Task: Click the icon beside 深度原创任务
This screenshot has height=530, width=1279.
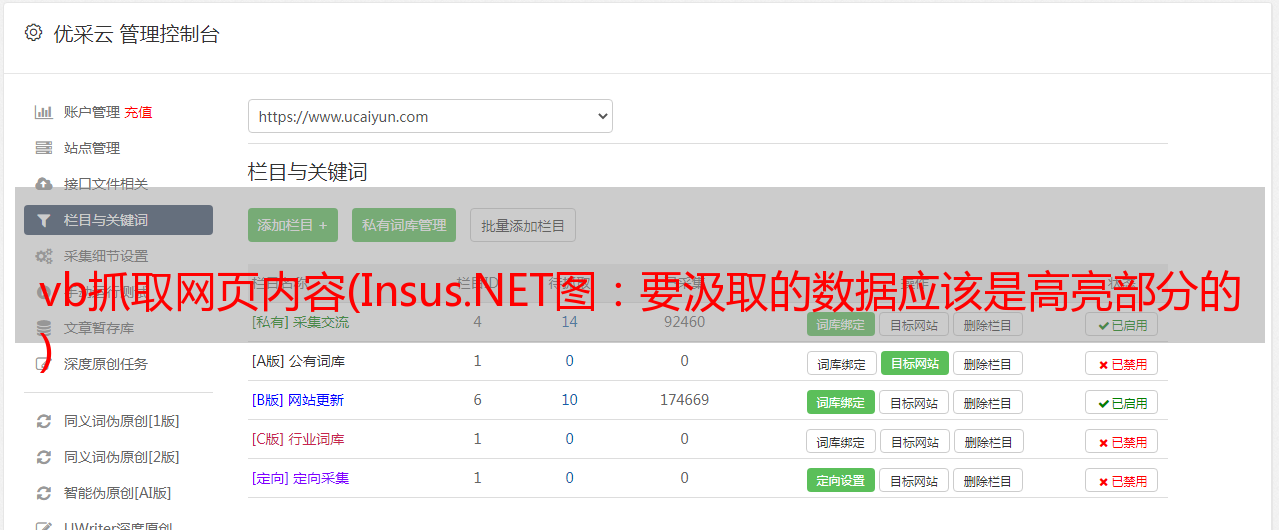Action: (x=44, y=364)
